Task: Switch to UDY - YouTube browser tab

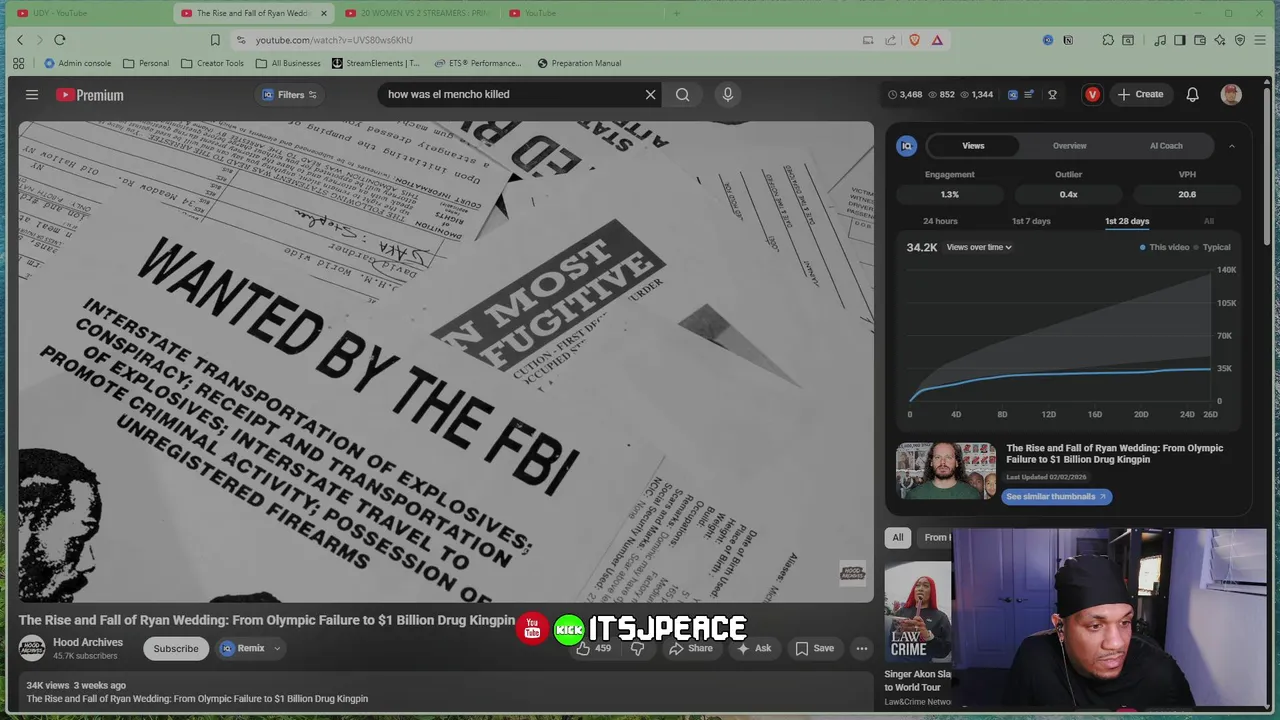Action: pyautogui.click(x=84, y=13)
